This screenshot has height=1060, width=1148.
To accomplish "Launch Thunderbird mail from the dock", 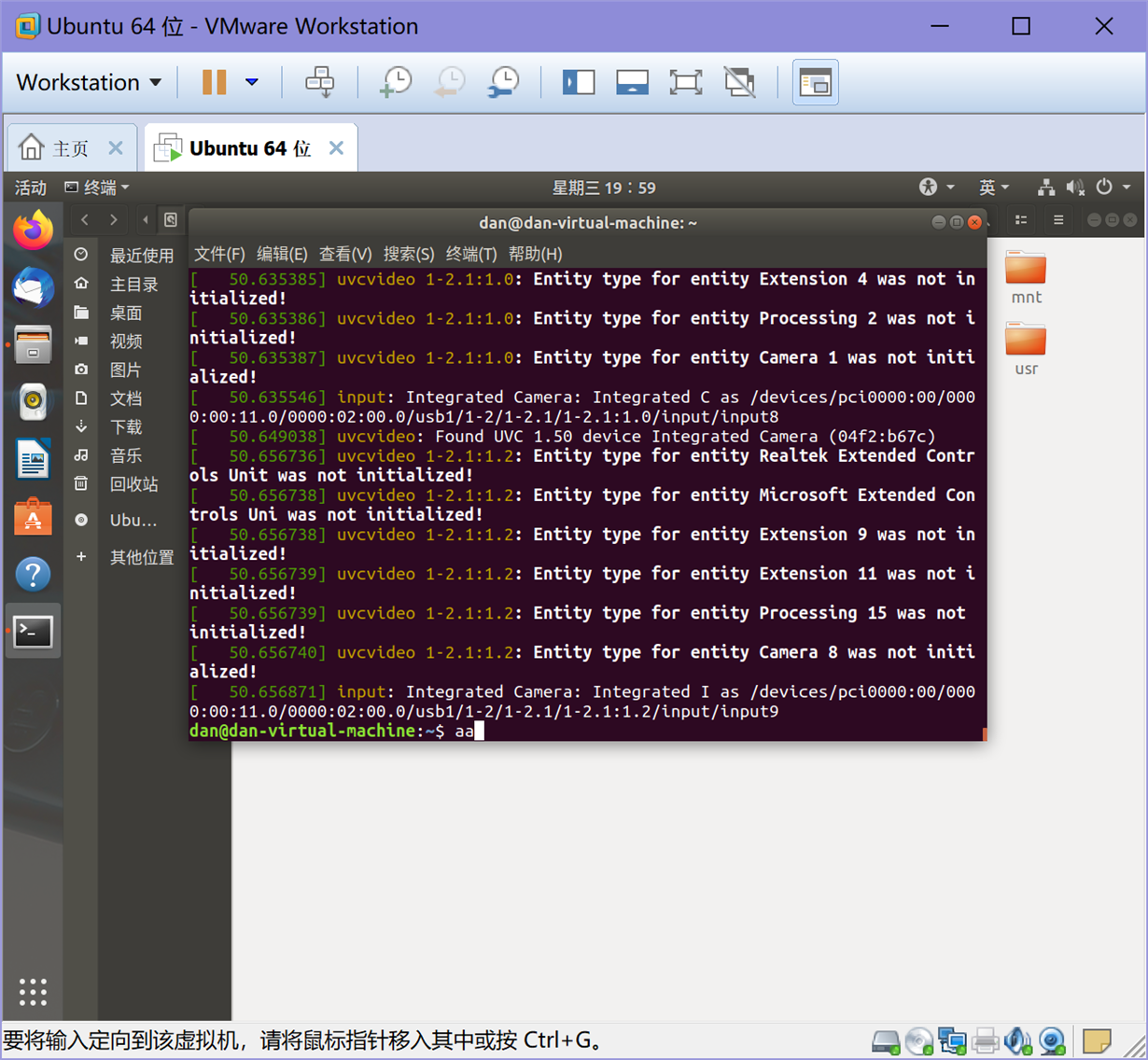I will pyautogui.click(x=33, y=287).
